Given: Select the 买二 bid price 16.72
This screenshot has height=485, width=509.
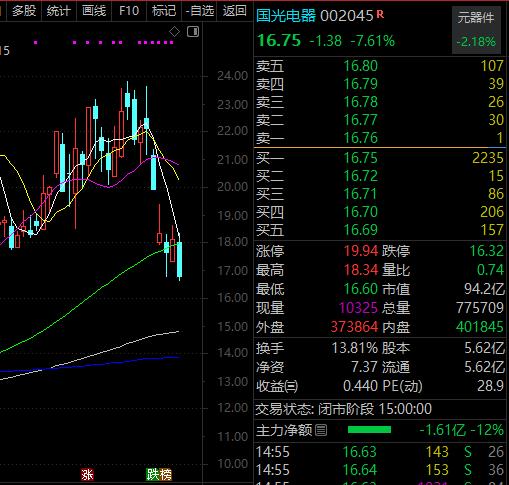Looking at the screenshot, I should point(361,176).
